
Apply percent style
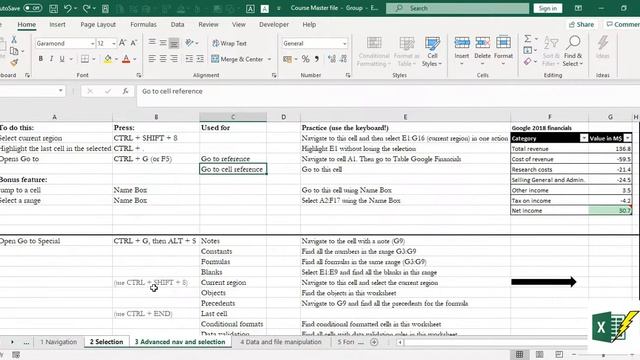pos(305,59)
